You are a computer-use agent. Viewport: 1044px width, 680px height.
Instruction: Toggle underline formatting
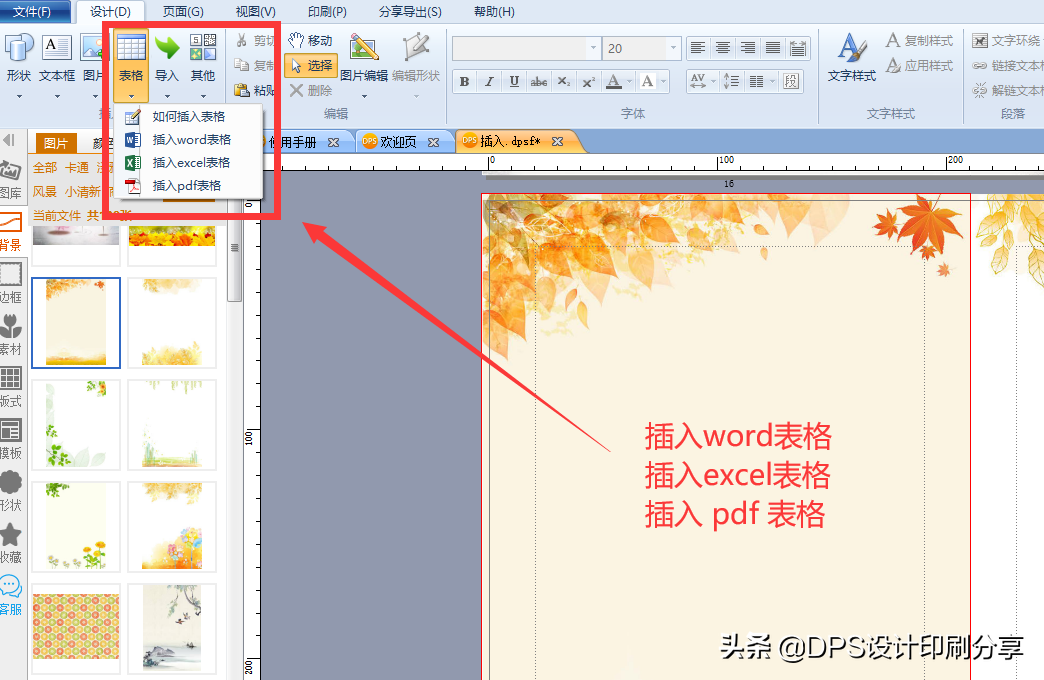coord(514,81)
